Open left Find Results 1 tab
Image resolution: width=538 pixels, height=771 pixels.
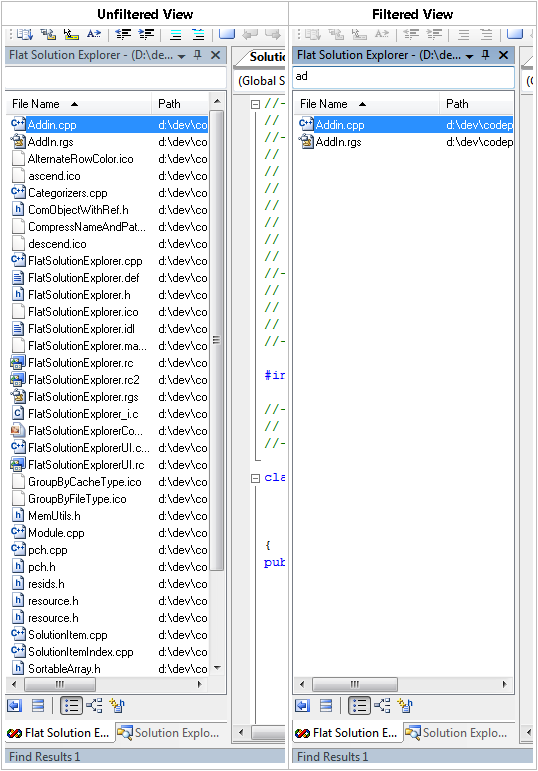[x=45, y=756]
